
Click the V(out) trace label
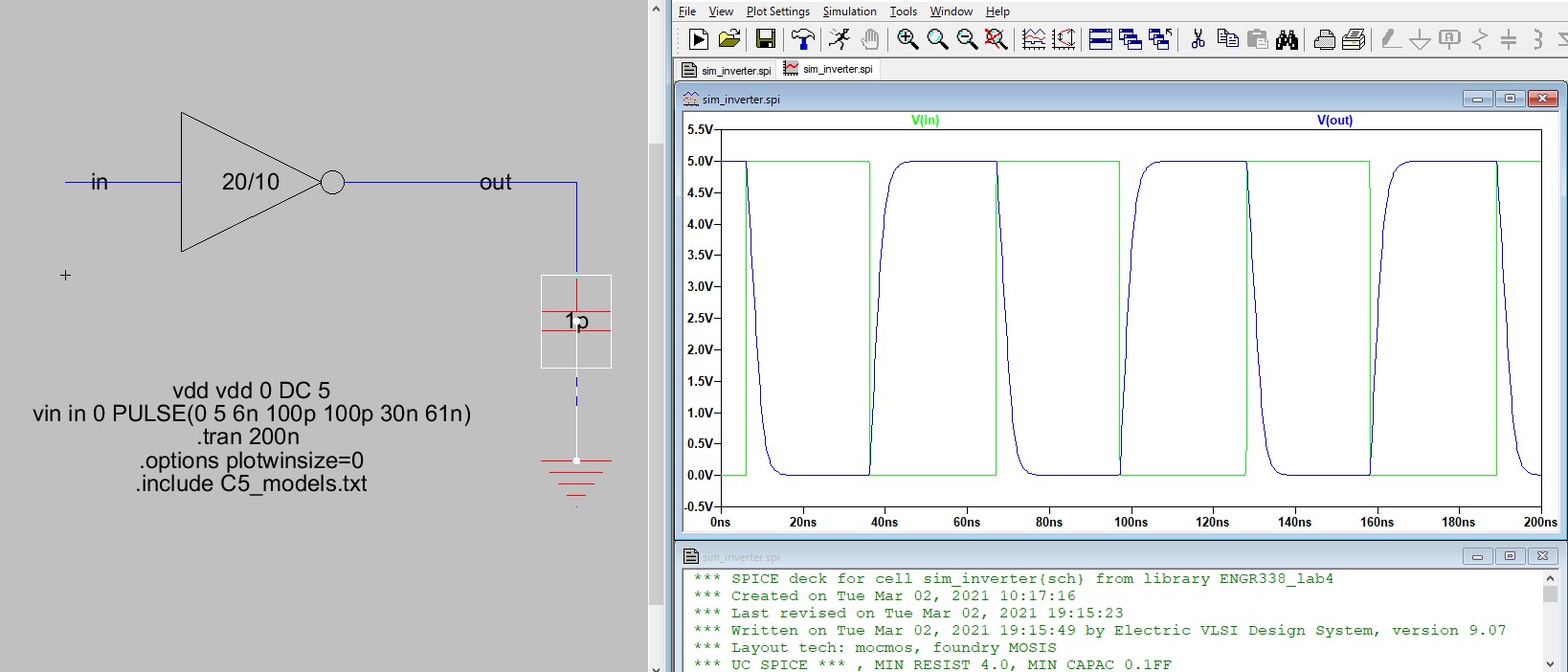point(1334,121)
